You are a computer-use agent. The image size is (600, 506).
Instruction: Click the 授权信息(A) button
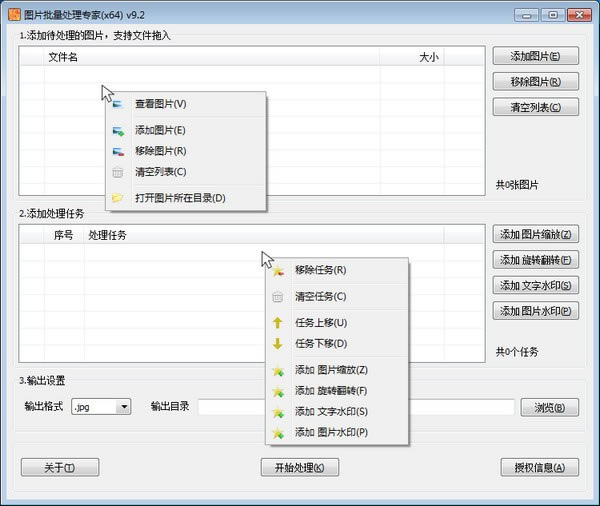pos(539,467)
